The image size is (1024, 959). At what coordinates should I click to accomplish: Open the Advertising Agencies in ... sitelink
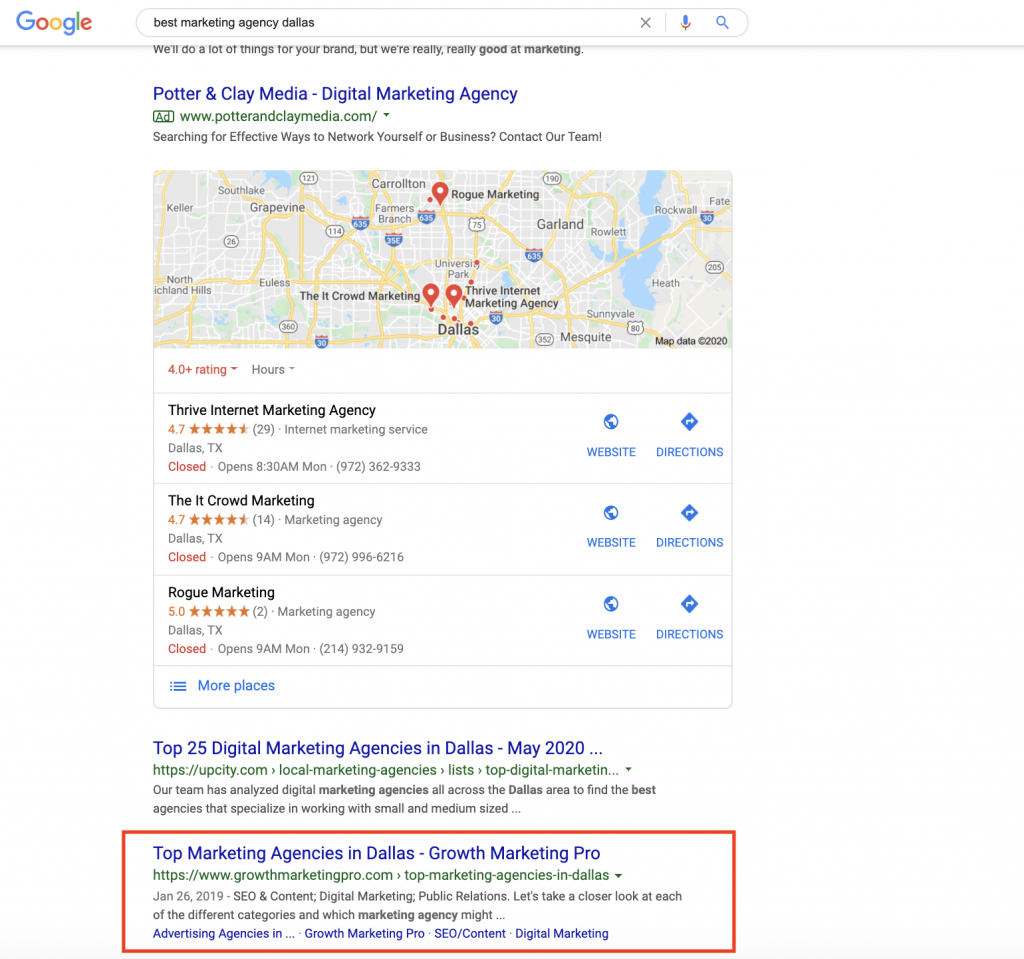(223, 934)
